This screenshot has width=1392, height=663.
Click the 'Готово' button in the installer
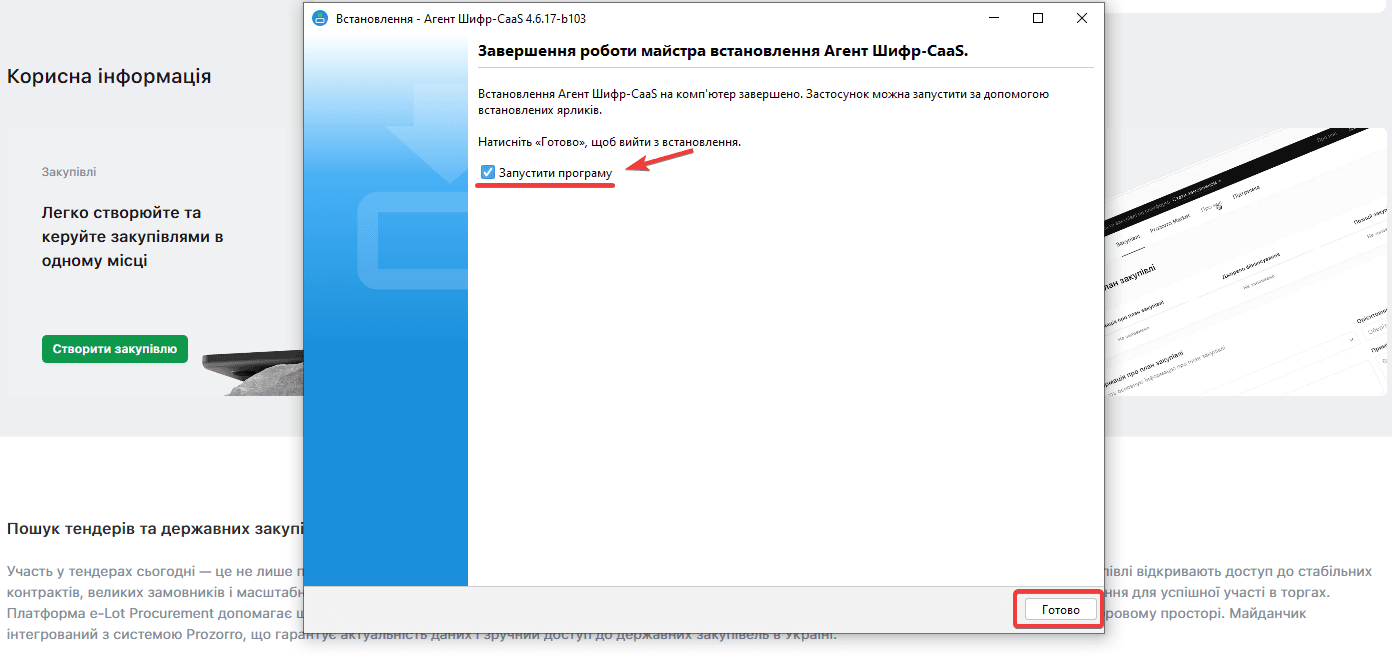point(1060,609)
